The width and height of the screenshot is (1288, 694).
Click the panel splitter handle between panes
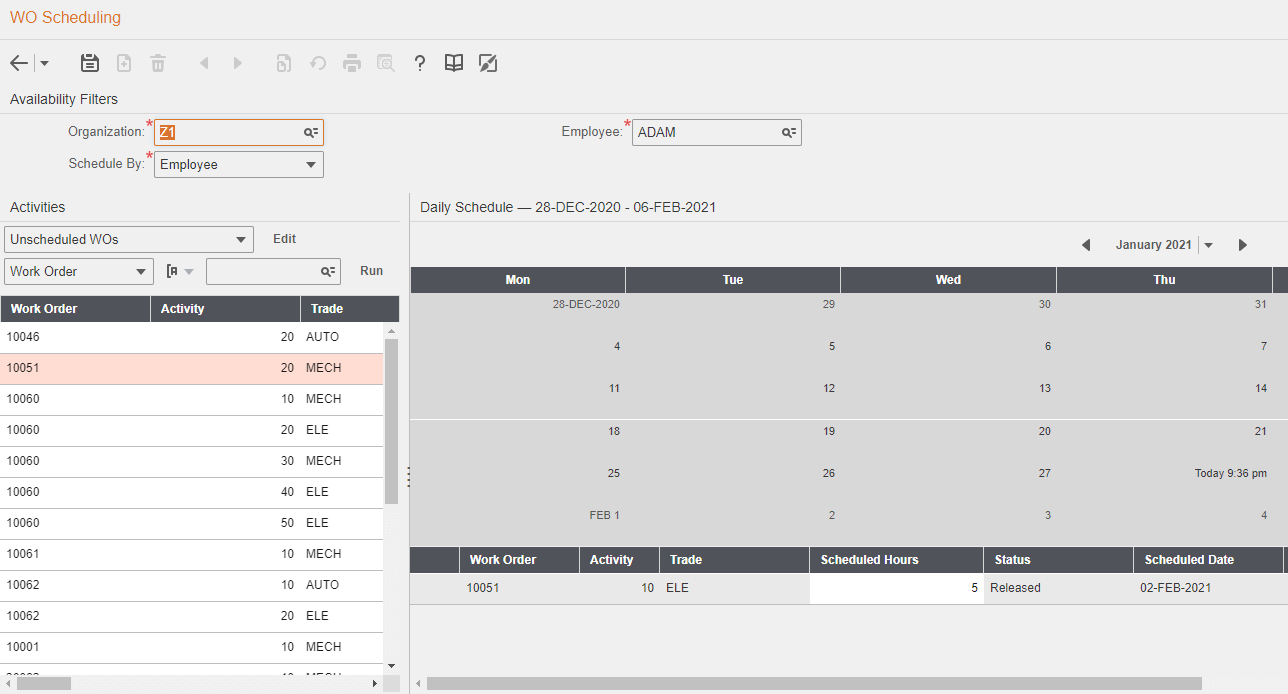pyautogui.click(x=408, y=478)
